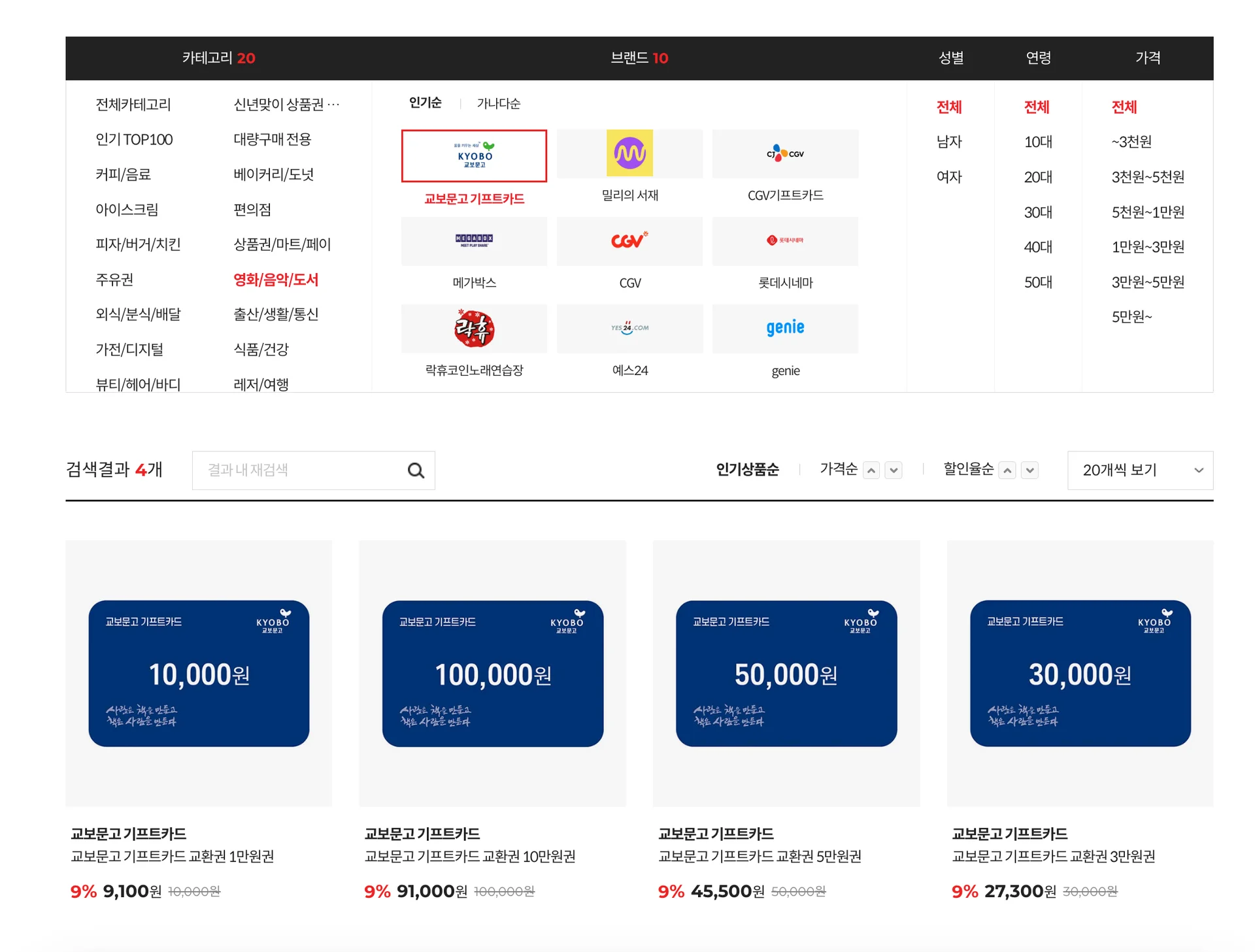
Task: Click the search magnifier icon
Action: click(416, 470)
